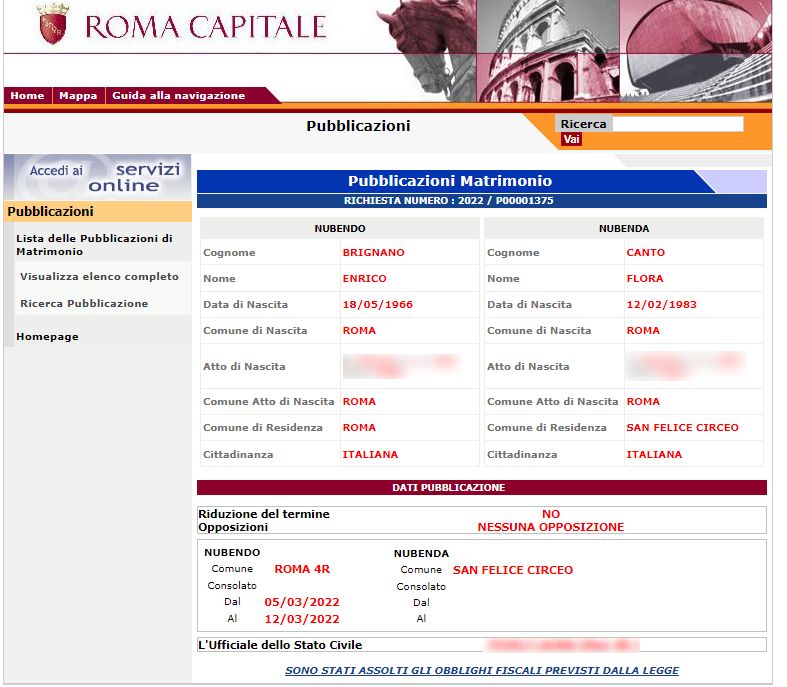Select NESSUNA OPPOSIZIONE text
Viewport: 787px width, 687px height.
[x=551, y=527]
